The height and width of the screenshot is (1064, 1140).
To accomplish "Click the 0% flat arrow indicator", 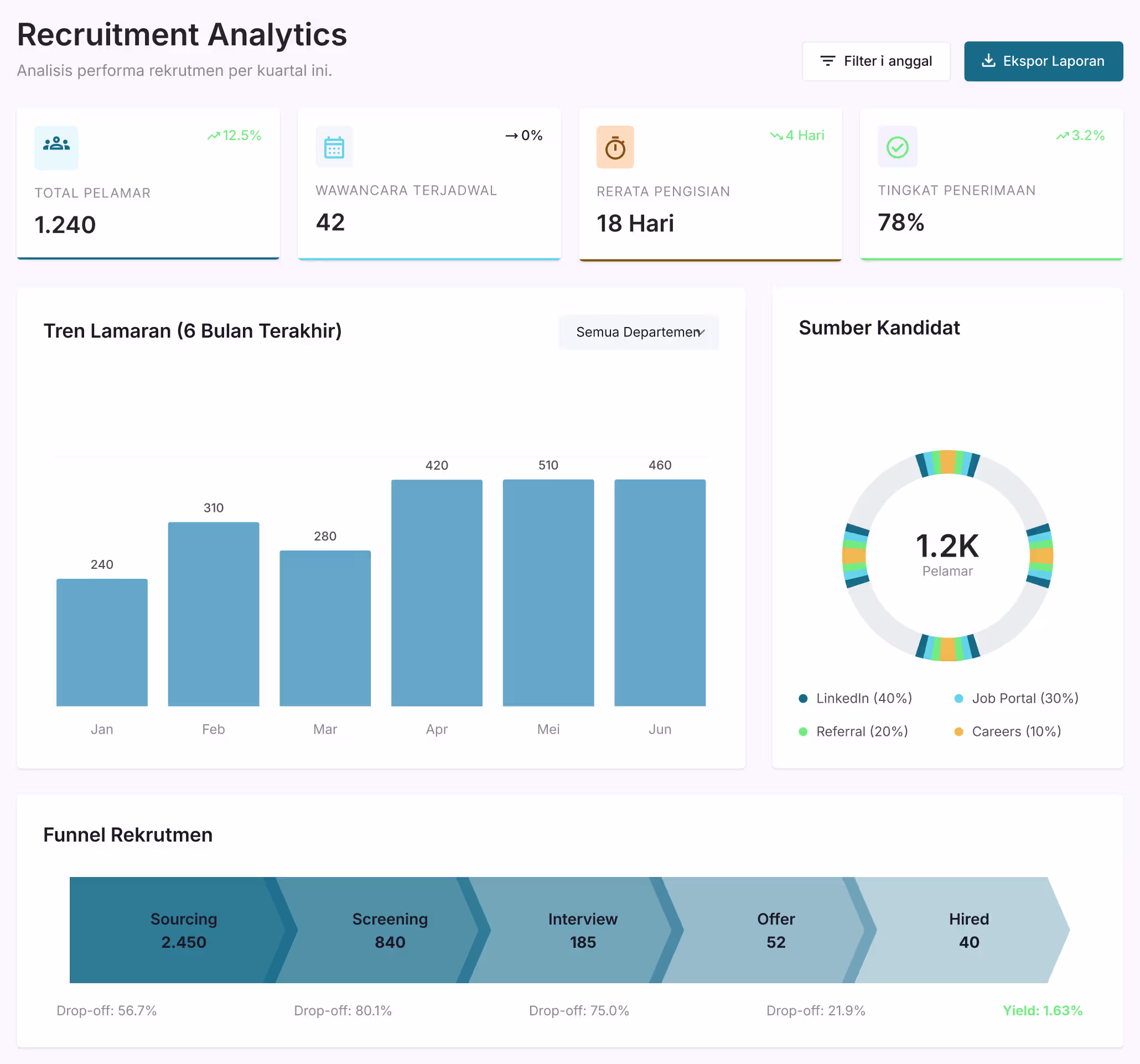I will pyautogui.click(x=524, y=136).
